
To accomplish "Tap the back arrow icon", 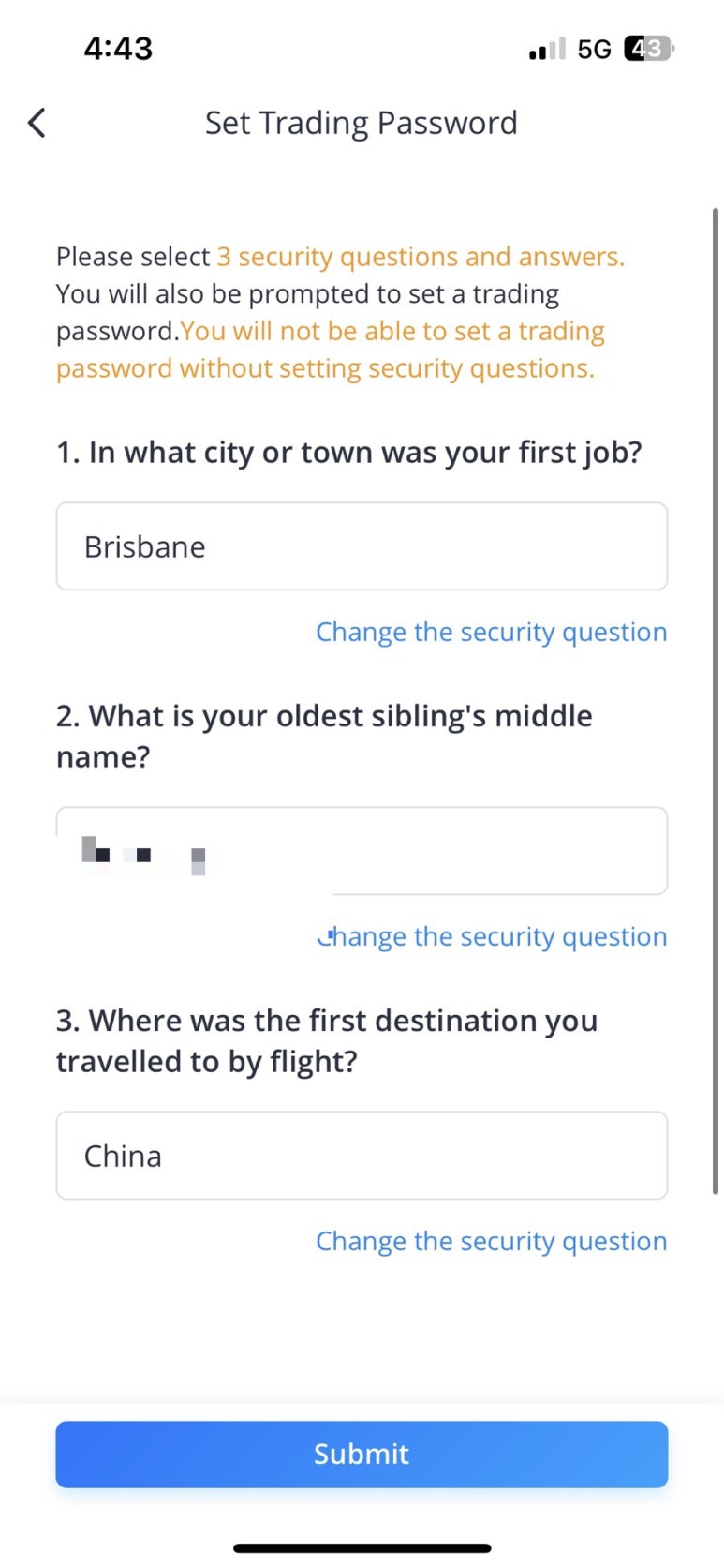I will pyautogui.click(x=37, y=123).
